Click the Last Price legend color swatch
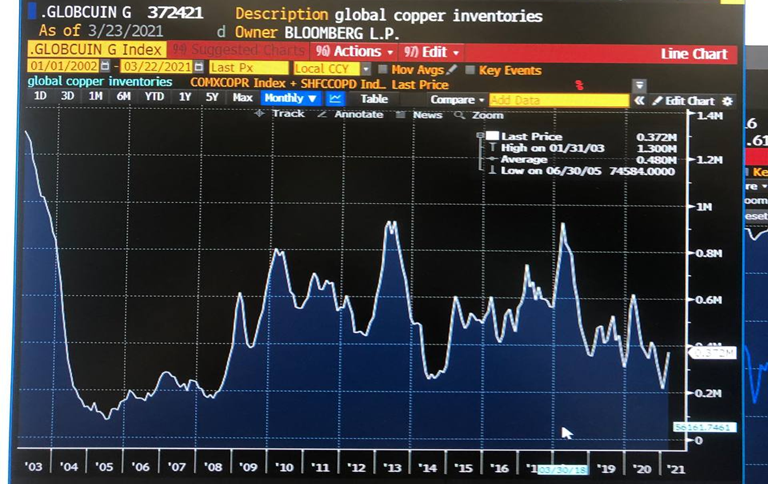 click(492, 136)
